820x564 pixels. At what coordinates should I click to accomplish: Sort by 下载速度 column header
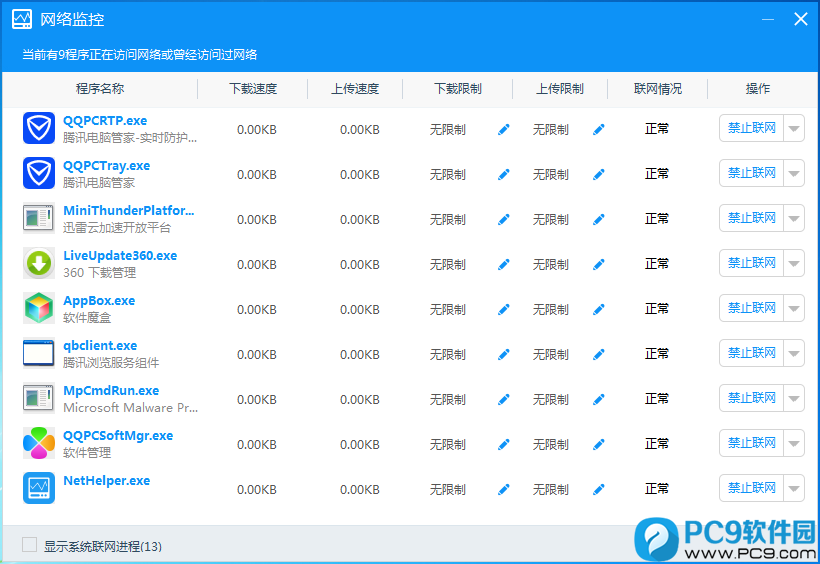[253, 88]
